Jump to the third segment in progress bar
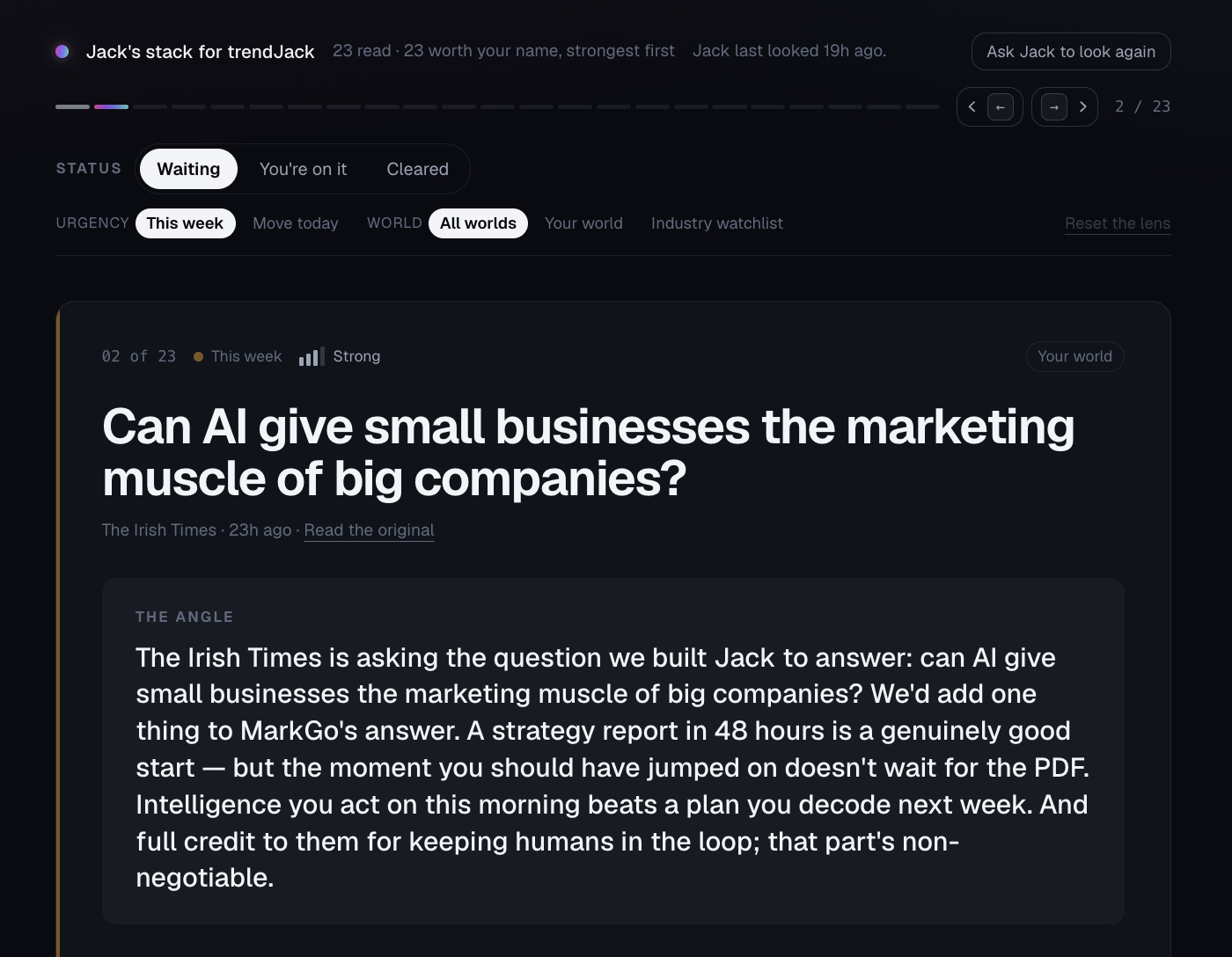 (x=150, y=106)
